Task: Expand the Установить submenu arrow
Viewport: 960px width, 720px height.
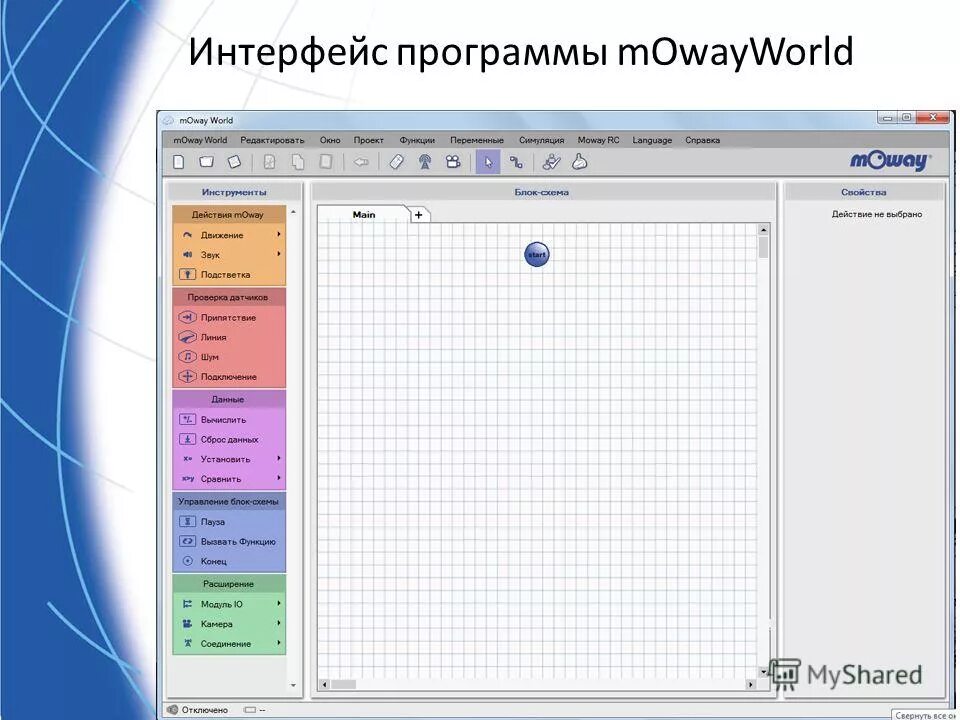Action: [x=279, y=459]
